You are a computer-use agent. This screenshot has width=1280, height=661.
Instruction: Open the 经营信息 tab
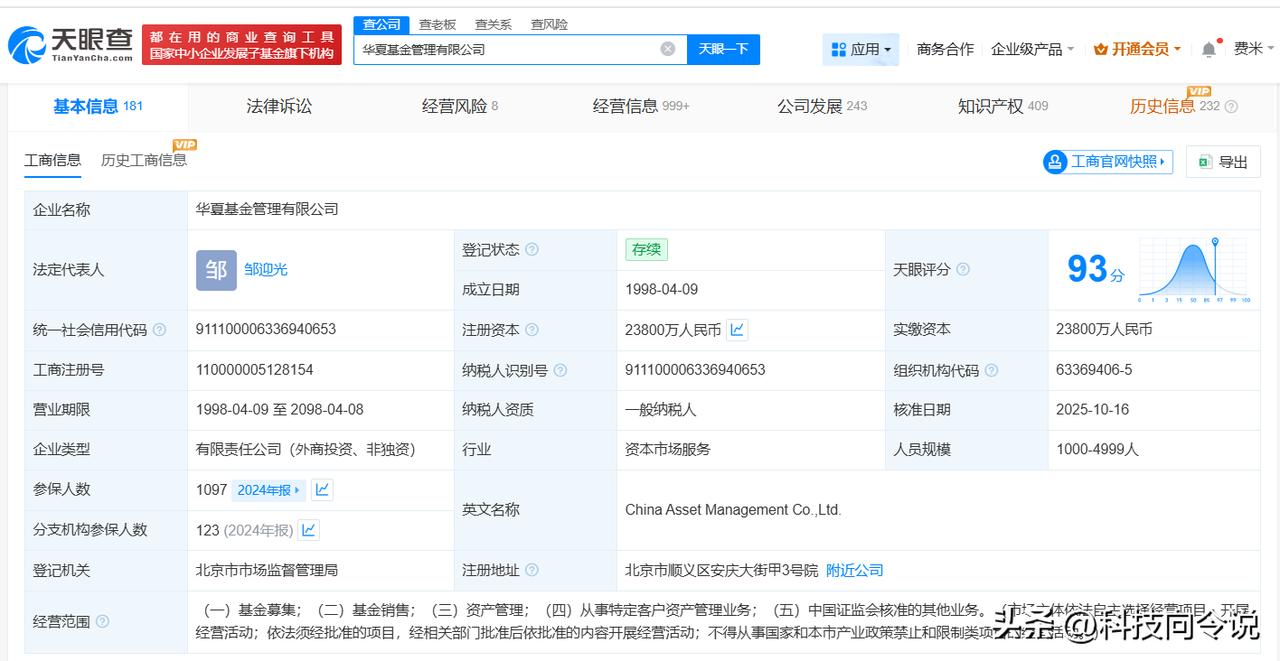click(x=641, y=106)
